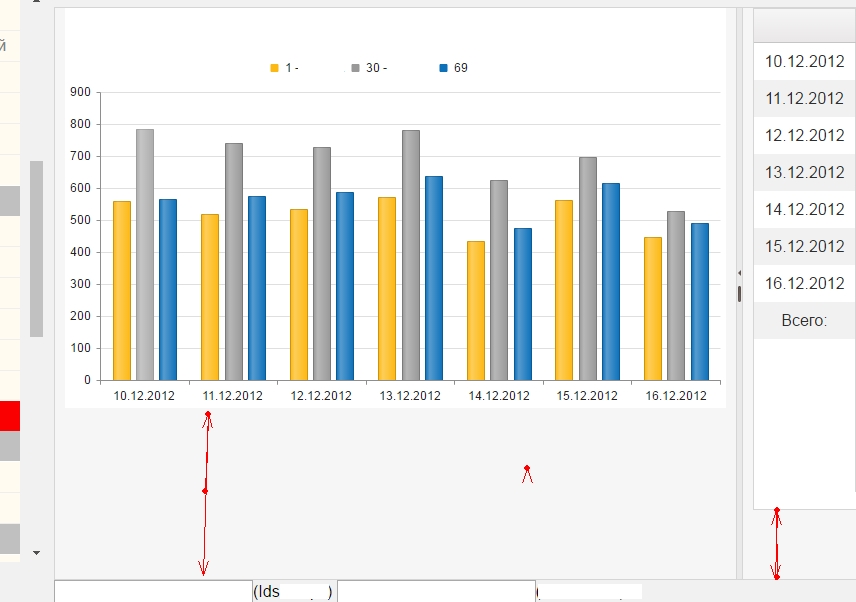
Task: Click the gray bar for 12.12.2012
Action: click(x=322, y=264)
